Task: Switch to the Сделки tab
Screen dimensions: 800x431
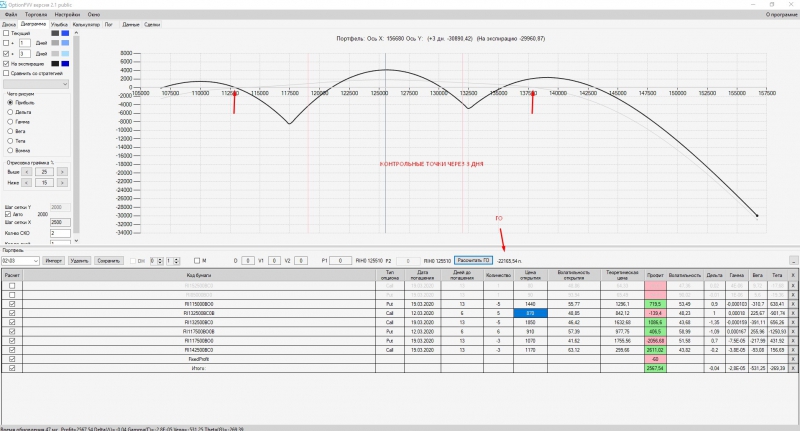Action: click(152, 24)
